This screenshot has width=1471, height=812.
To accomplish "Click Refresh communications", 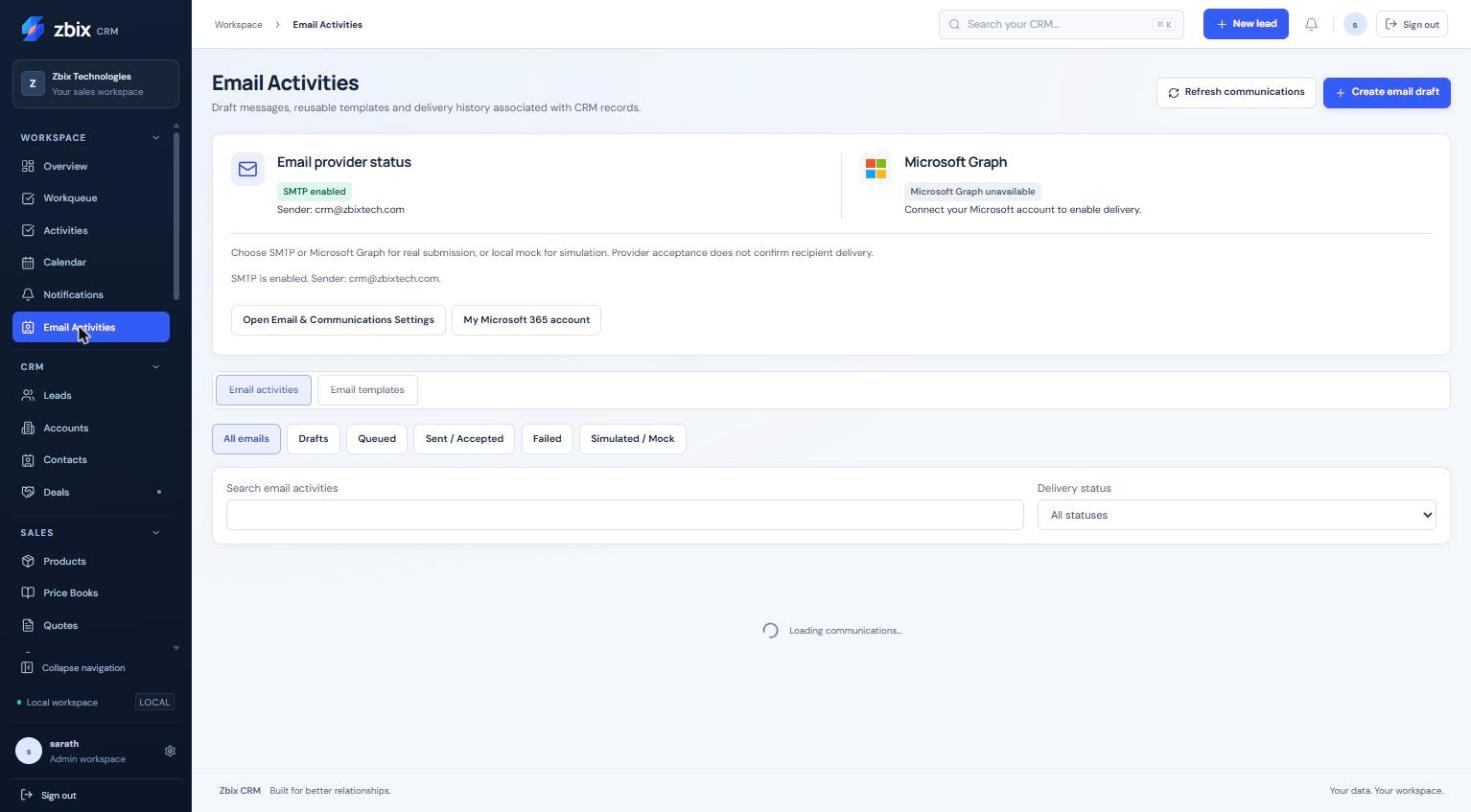I will [x=1236, y=92].
